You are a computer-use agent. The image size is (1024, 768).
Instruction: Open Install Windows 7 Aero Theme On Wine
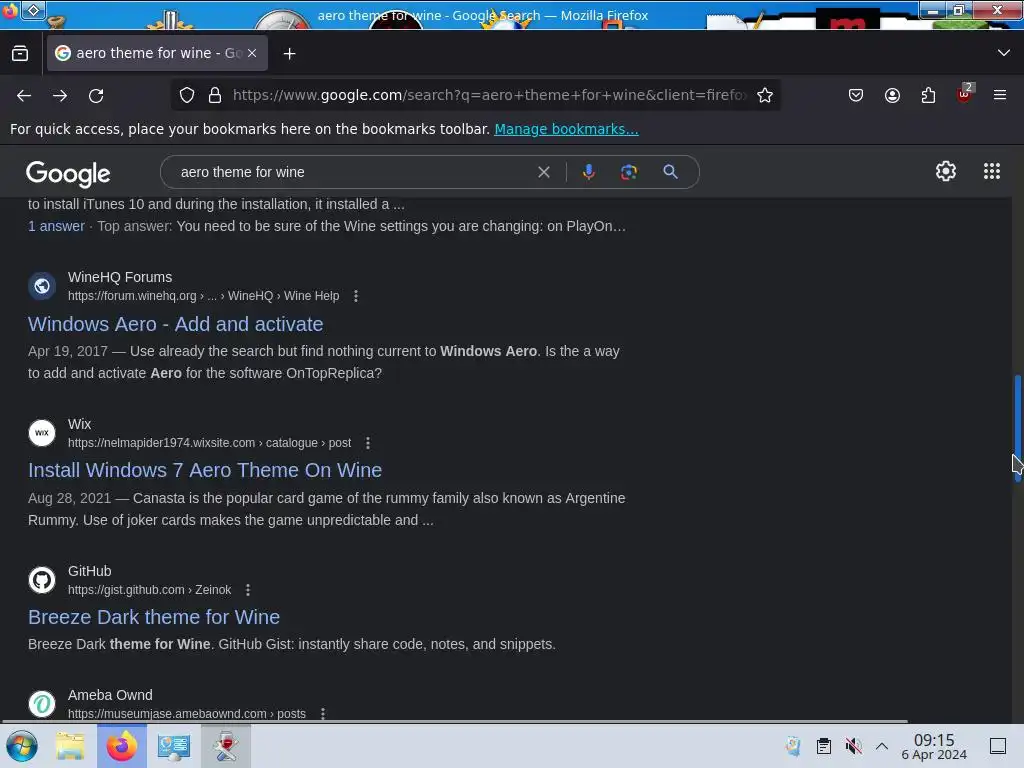click(x=205, y=470)
